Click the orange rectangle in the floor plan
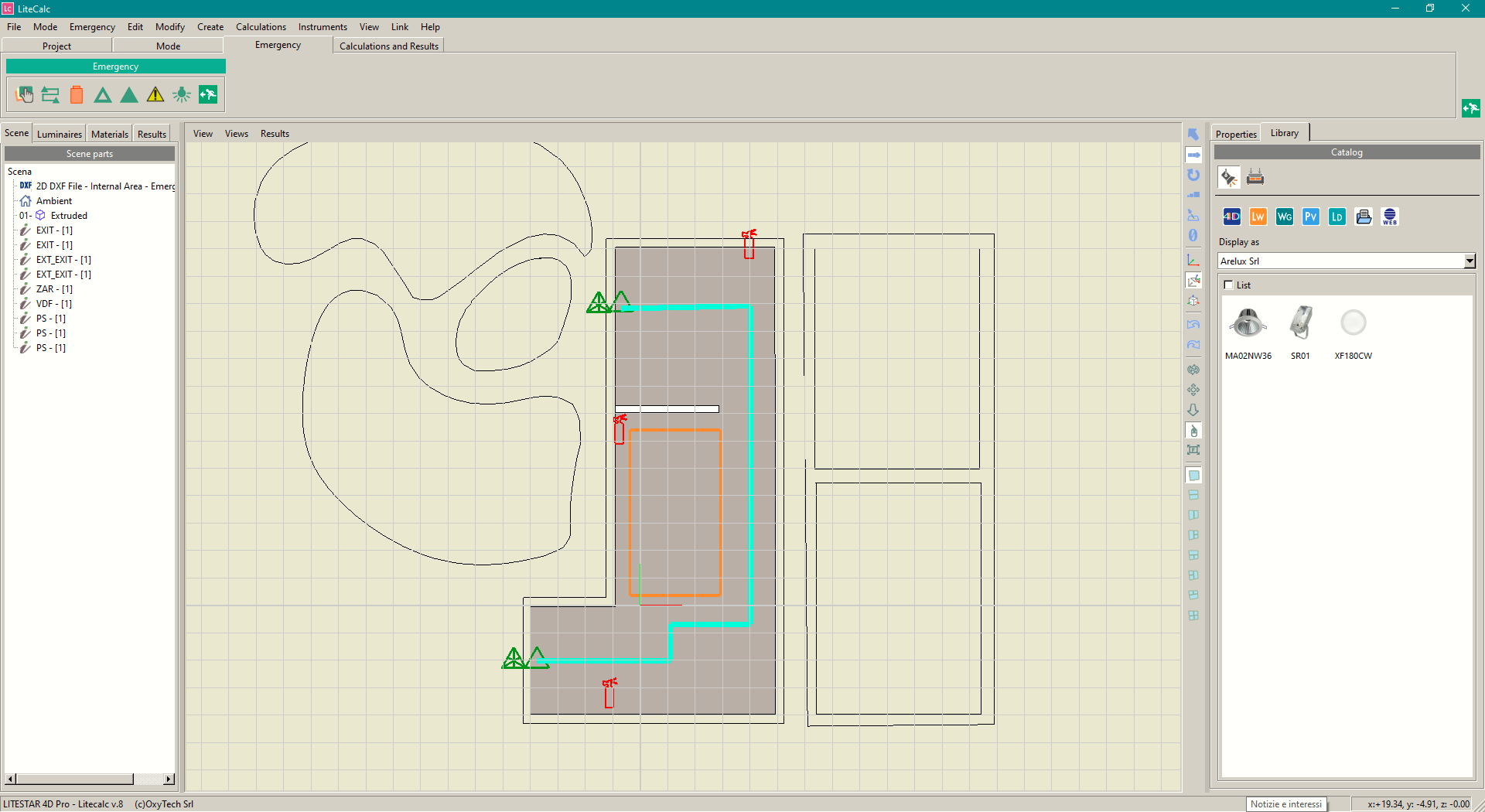This screenshot has height=812, width=1485. point(675,513)
